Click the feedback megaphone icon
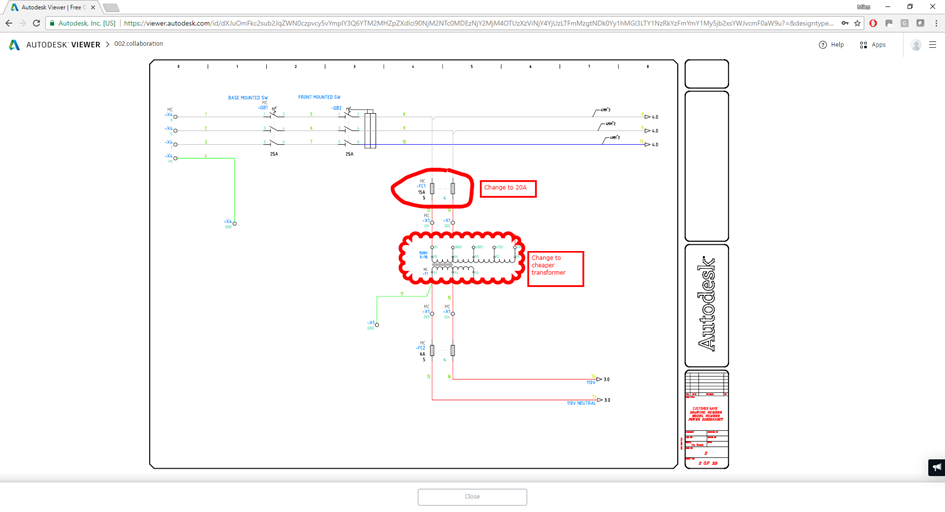 937,467
